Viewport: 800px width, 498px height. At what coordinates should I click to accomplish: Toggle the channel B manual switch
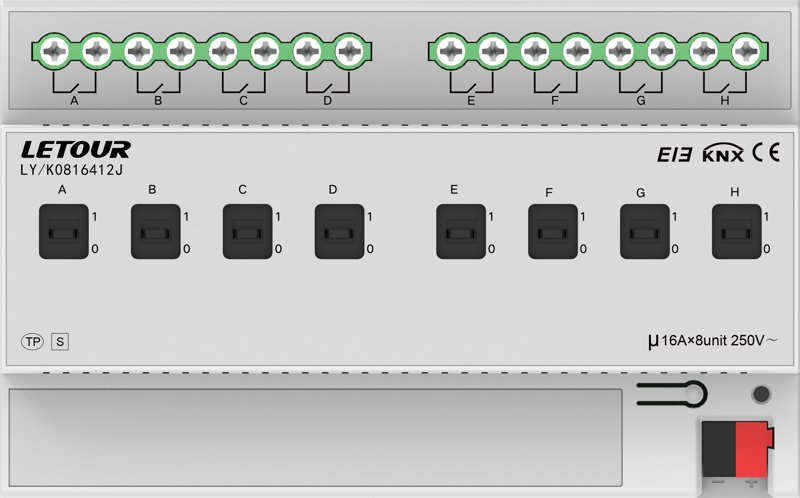click(x=156, y=232)
